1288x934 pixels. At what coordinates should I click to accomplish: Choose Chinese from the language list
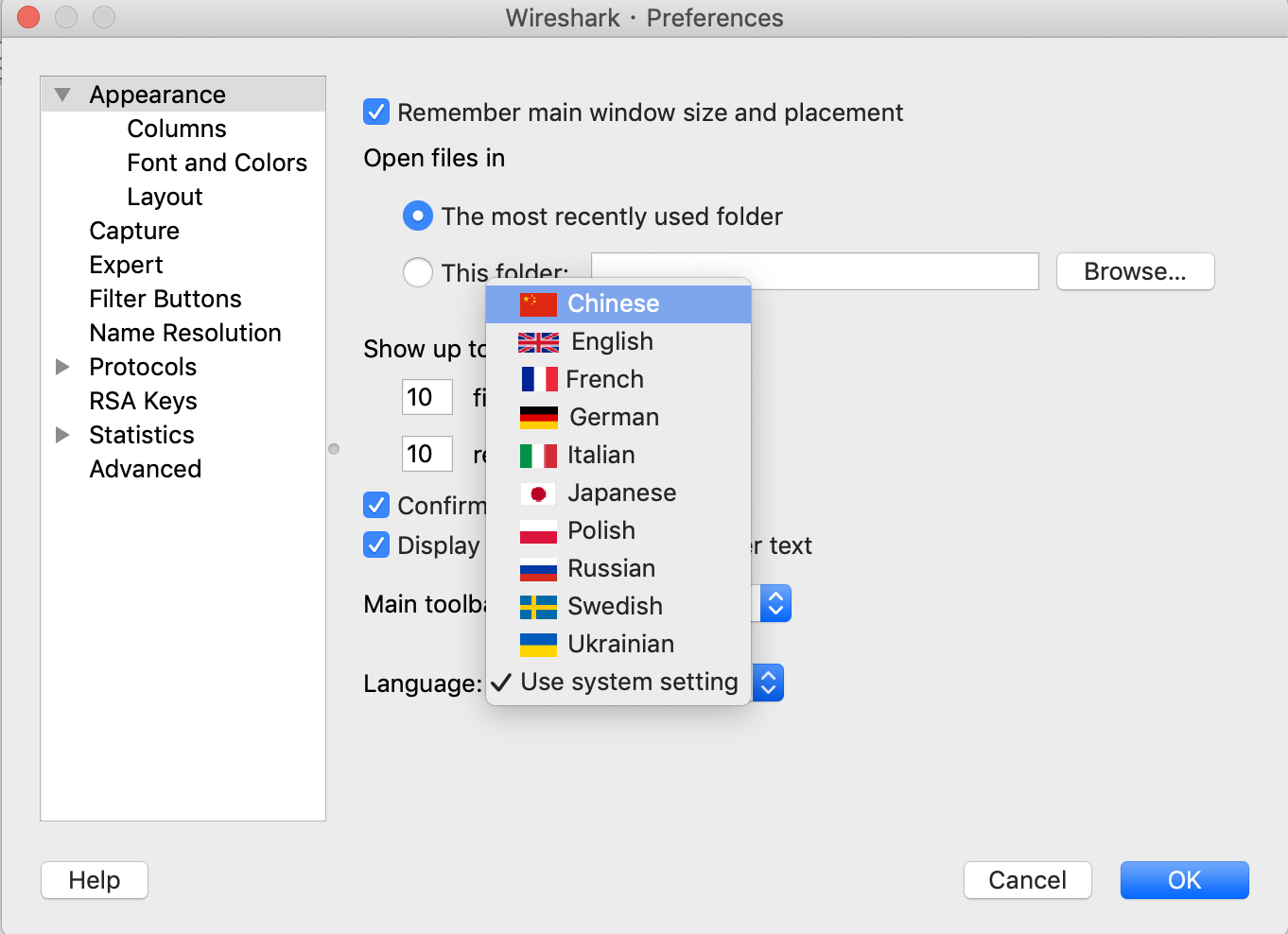[618, 304]
